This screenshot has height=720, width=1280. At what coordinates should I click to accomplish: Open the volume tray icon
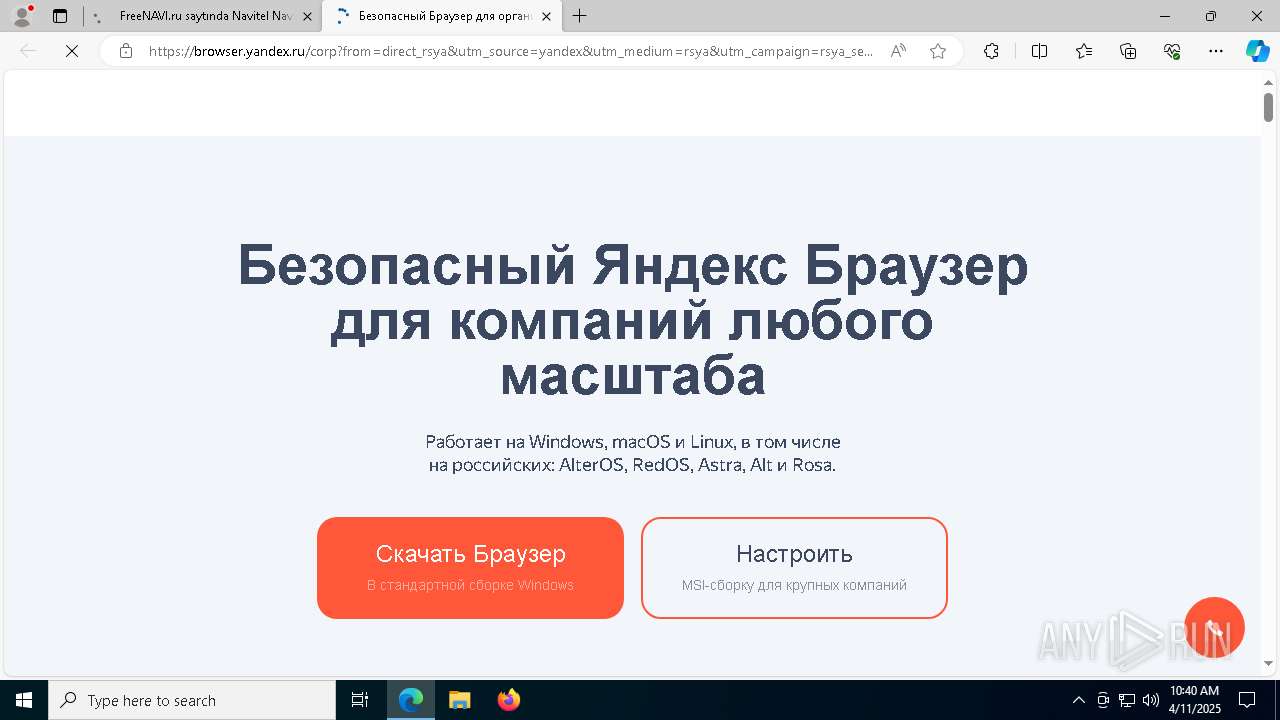tap(1151, 700)
